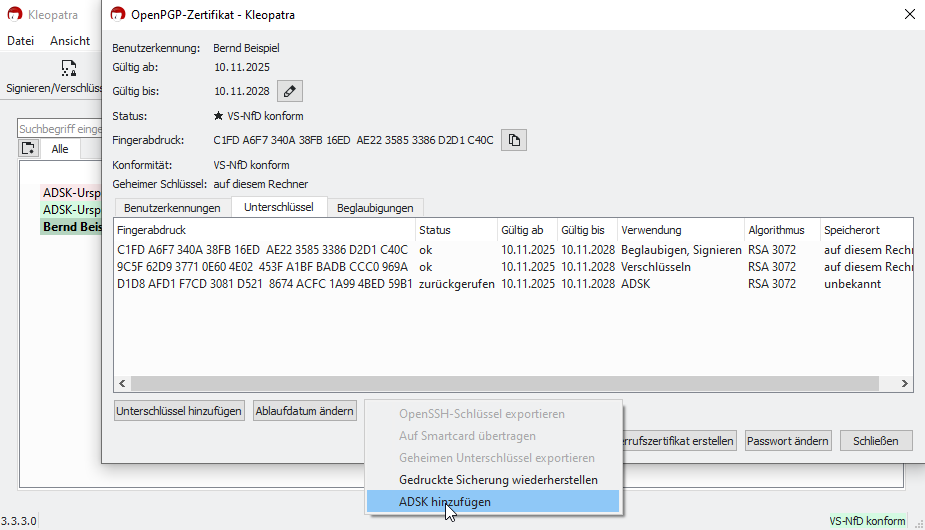Select the Bernd Beis certificate row
The width and height of the screenshot is (925, 530).
point(71,227)
